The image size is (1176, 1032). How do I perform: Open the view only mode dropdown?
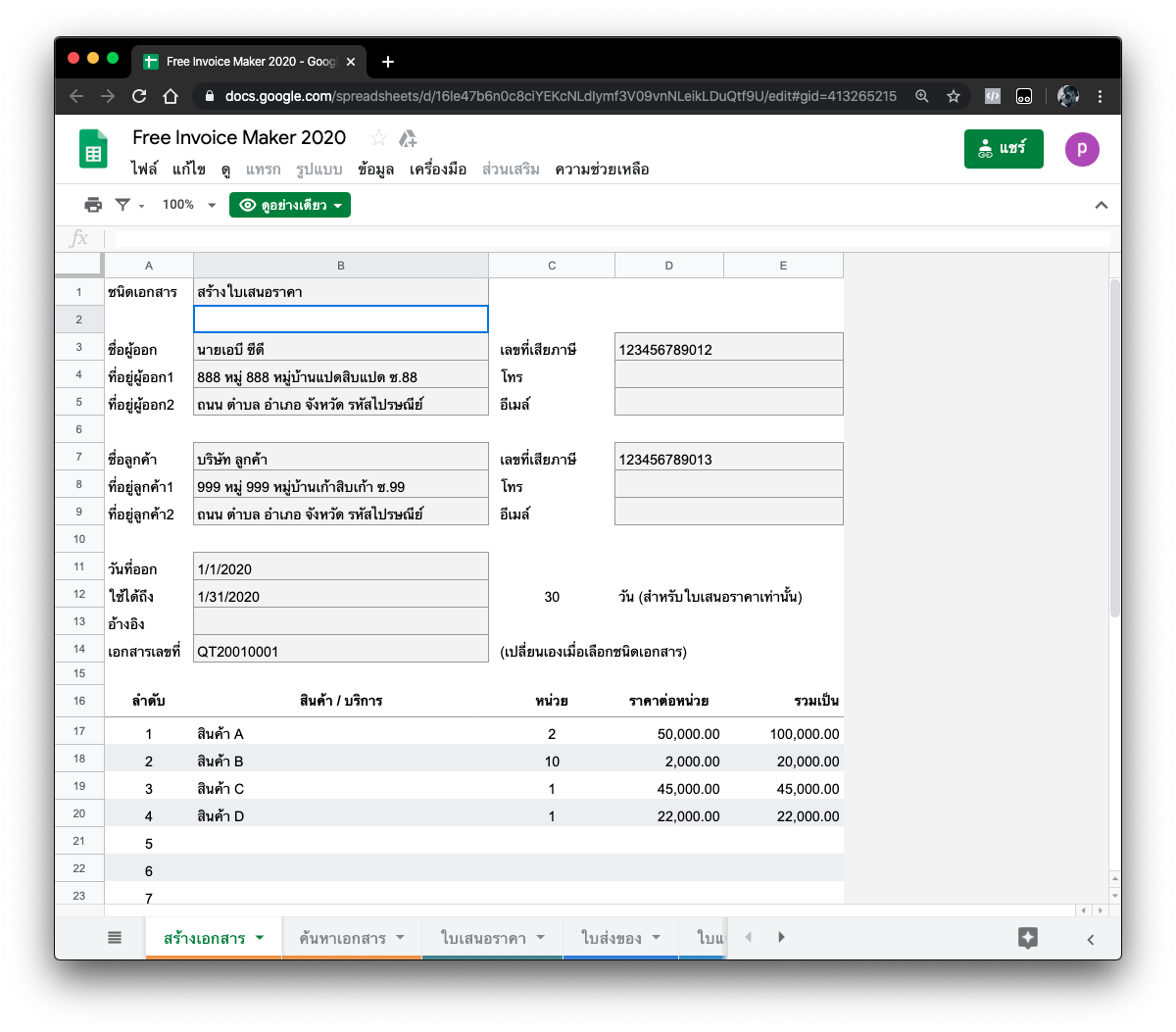click(x=290, y=205)
